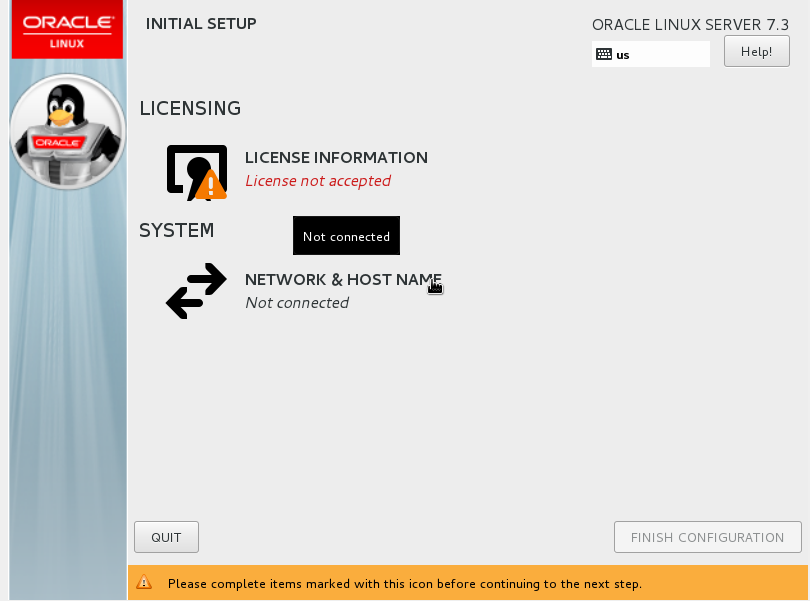Click the keyboard layout icon
Viewport: 810px width, 601px height.
604,54
